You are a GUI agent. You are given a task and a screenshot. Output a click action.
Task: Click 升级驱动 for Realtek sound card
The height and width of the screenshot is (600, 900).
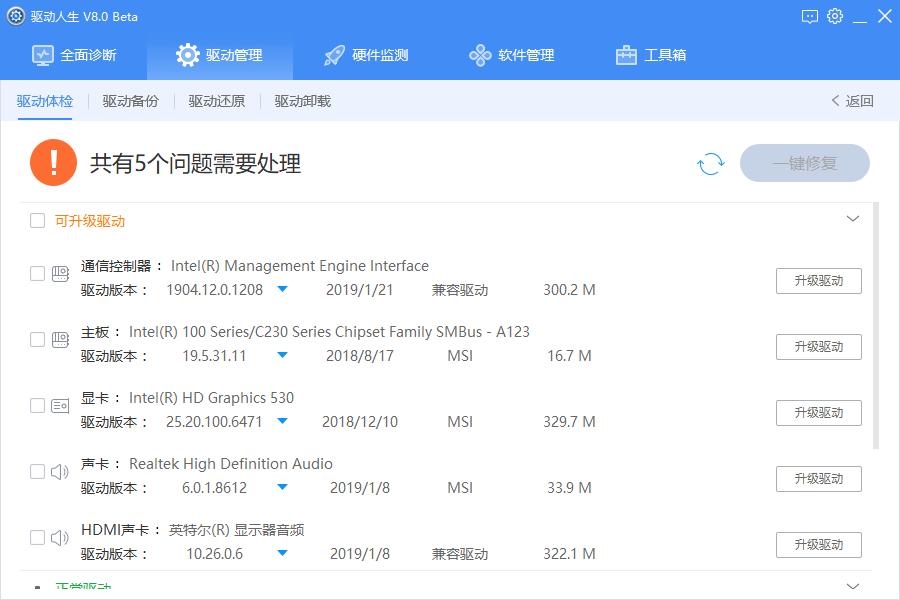point(820,478)
